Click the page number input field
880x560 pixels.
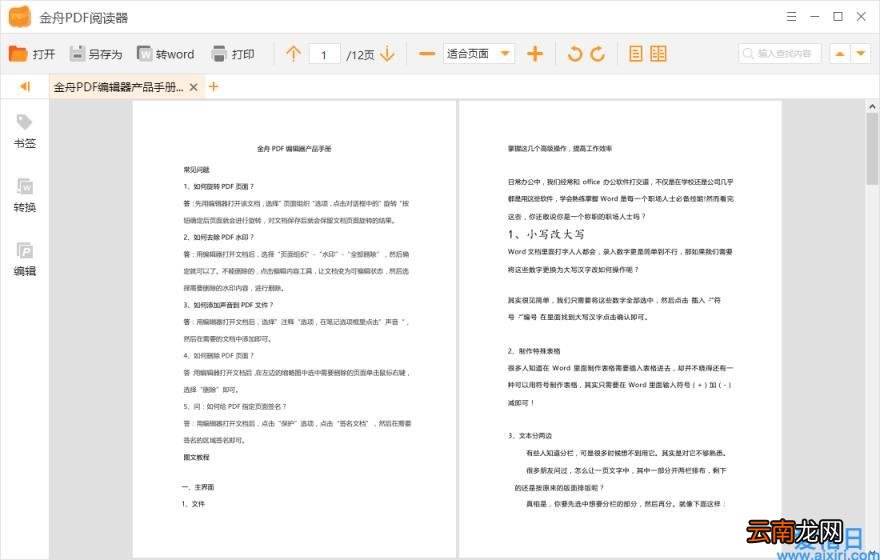[324, 54]
